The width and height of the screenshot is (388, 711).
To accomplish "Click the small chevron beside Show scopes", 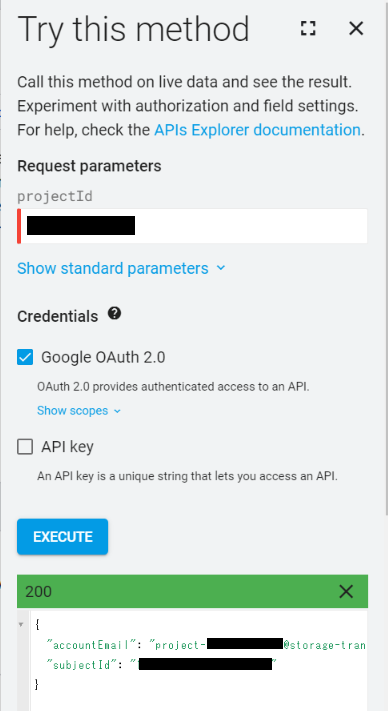I will pos(117,411).
